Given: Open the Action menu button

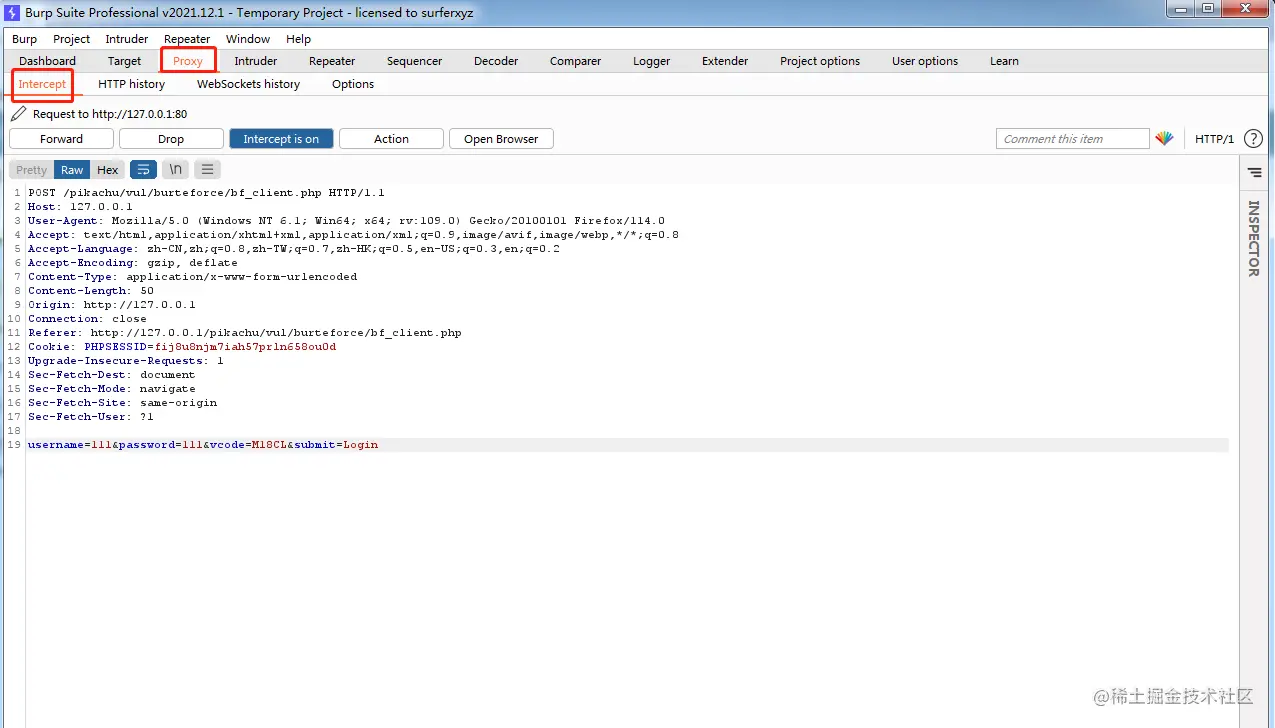Looking at the screenshot, I should 391,139.
